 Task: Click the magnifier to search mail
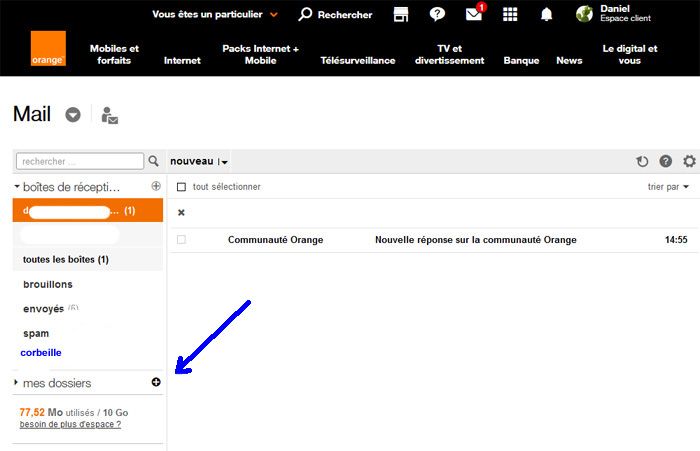pos(153,161)
